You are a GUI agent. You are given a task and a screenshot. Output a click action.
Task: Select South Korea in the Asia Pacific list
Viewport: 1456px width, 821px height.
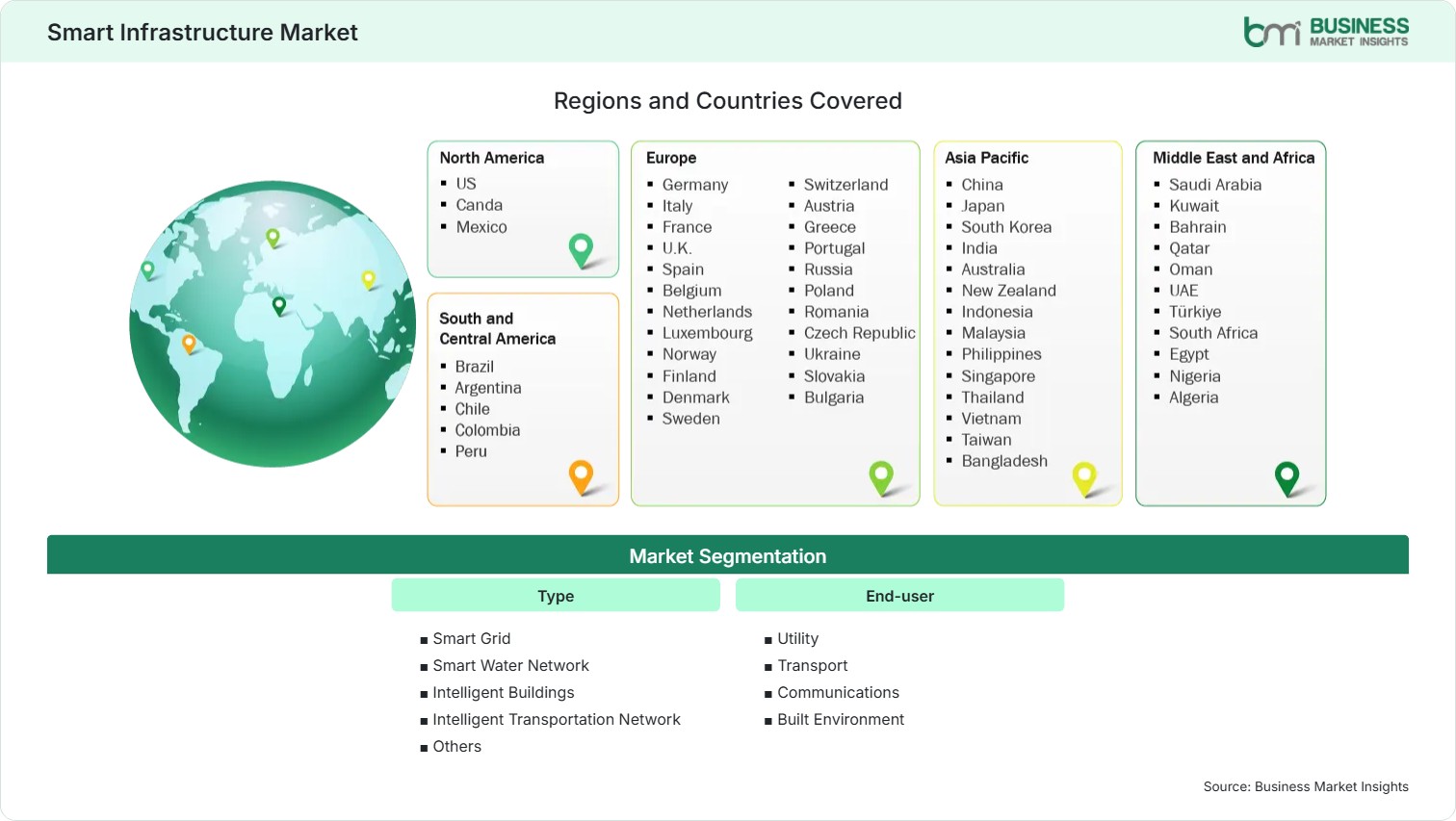[1006, 227]
